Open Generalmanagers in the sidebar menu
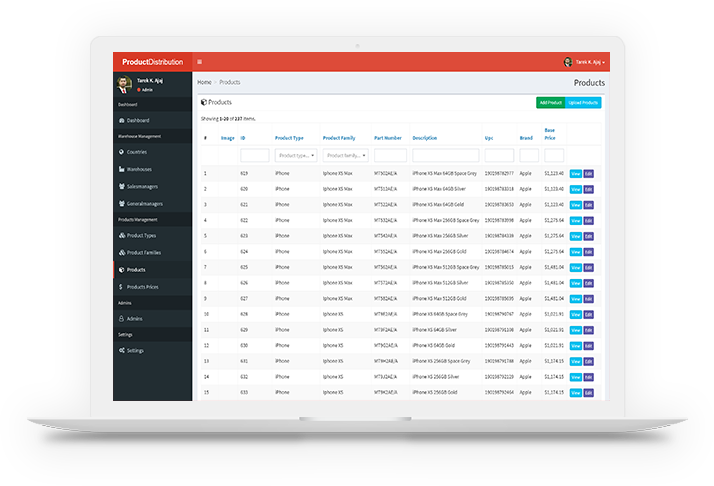 pos(145,203)
